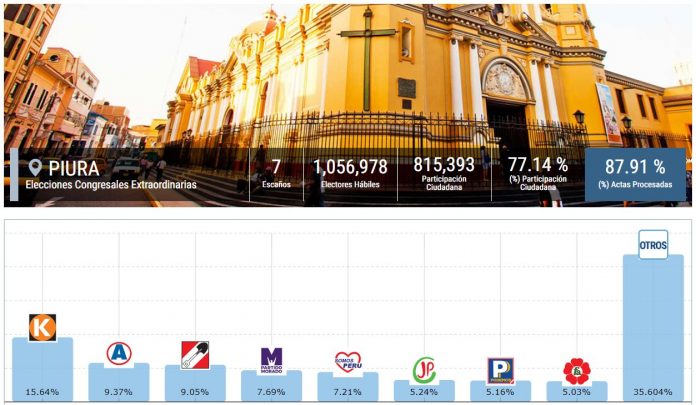
Task: Select the green and red JP logo
Action: [424, 369]
